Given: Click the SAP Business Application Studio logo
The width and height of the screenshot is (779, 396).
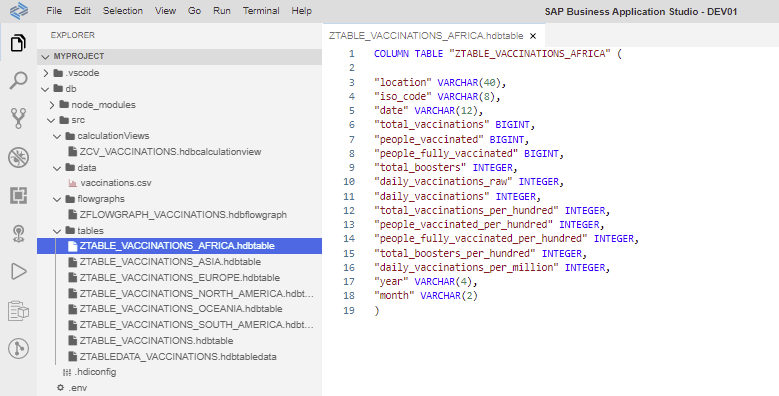Looking at the screenshot, I should 19,10.
